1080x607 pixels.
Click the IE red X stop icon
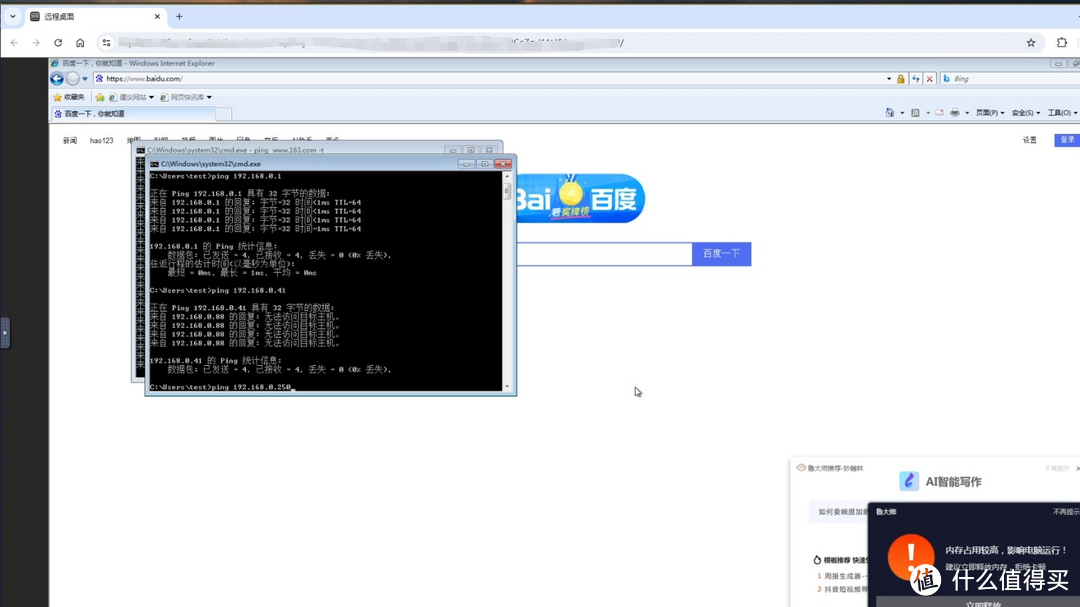[929, 79]
